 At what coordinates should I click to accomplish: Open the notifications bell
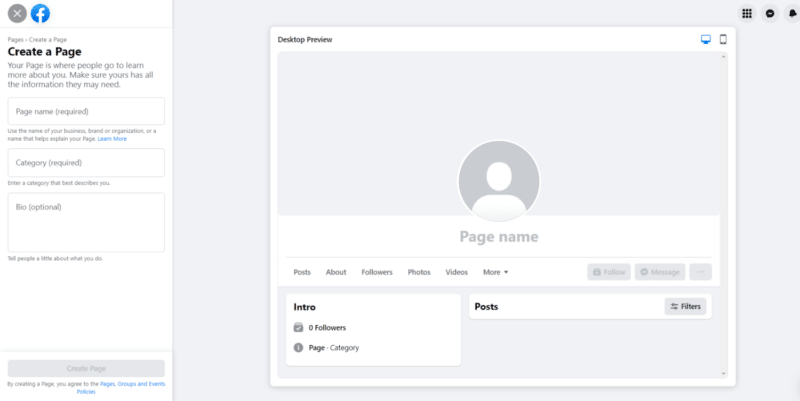(x=792, y=14)
